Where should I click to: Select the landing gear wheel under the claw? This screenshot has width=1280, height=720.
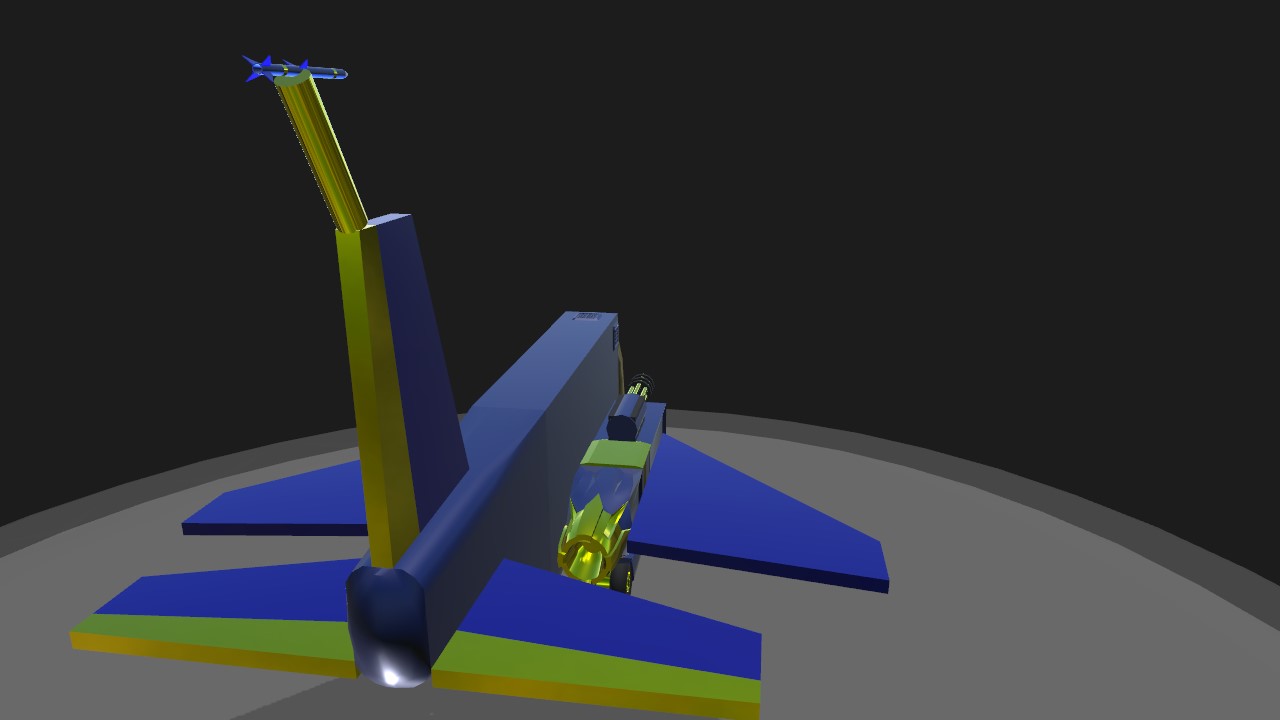624,577
